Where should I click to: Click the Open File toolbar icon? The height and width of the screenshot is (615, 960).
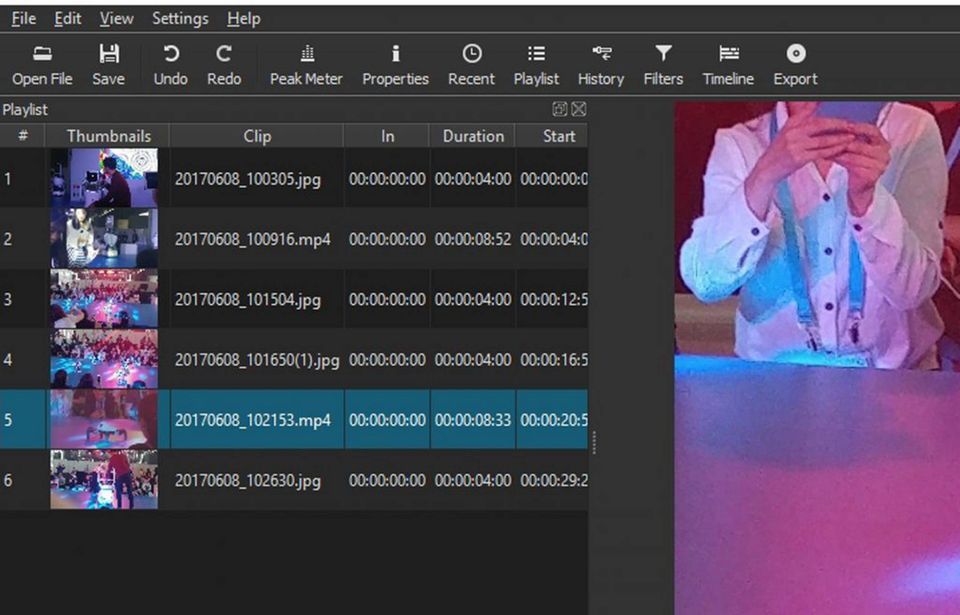42,64
